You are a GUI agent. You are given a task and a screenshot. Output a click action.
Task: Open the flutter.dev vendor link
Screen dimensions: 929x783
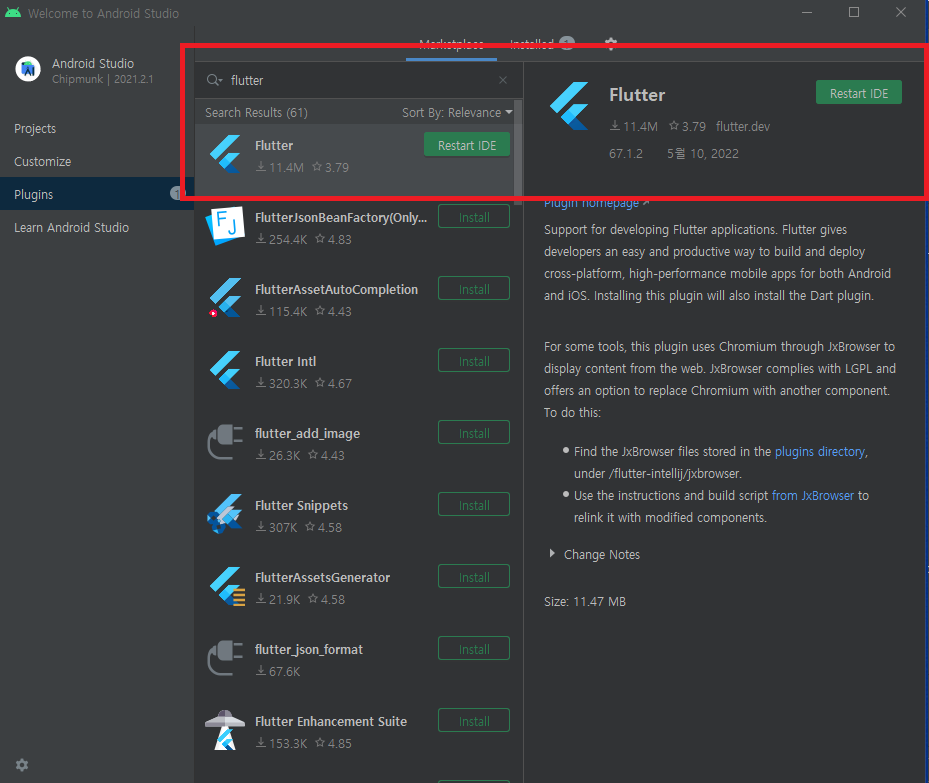(742, 126)
